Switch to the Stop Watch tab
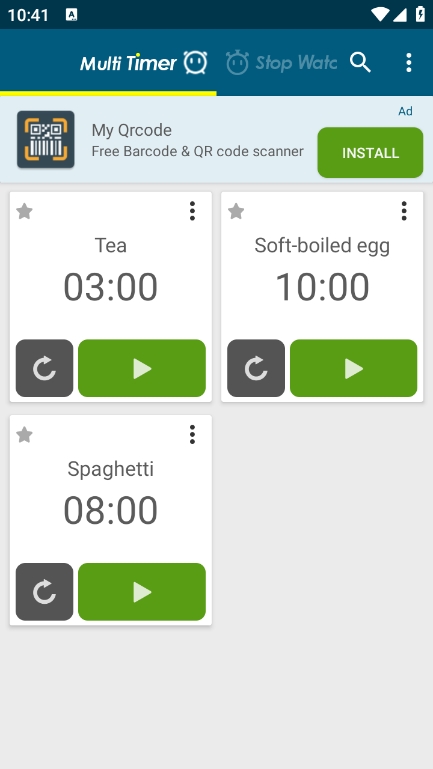 (x=281, y=63)
